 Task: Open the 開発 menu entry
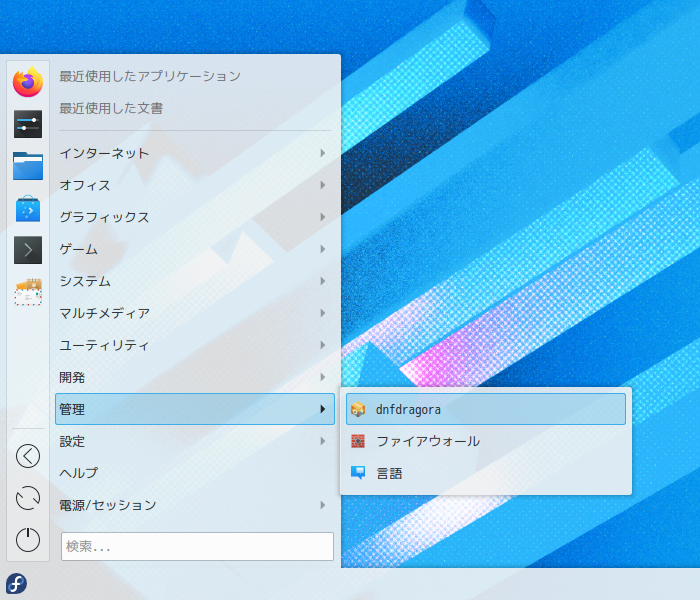coord(195,377)
